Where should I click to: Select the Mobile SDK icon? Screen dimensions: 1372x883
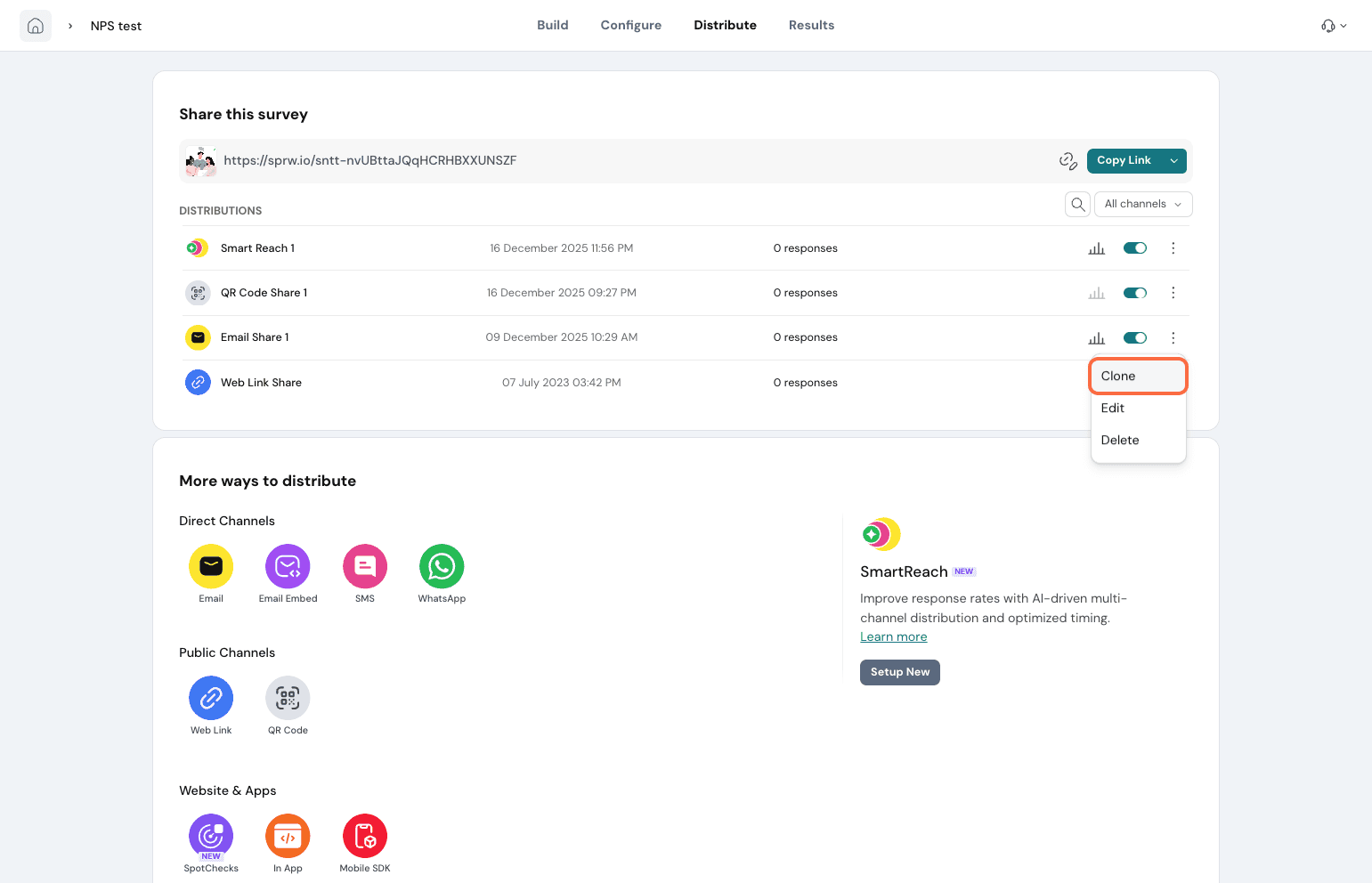(x=365, y=836)
